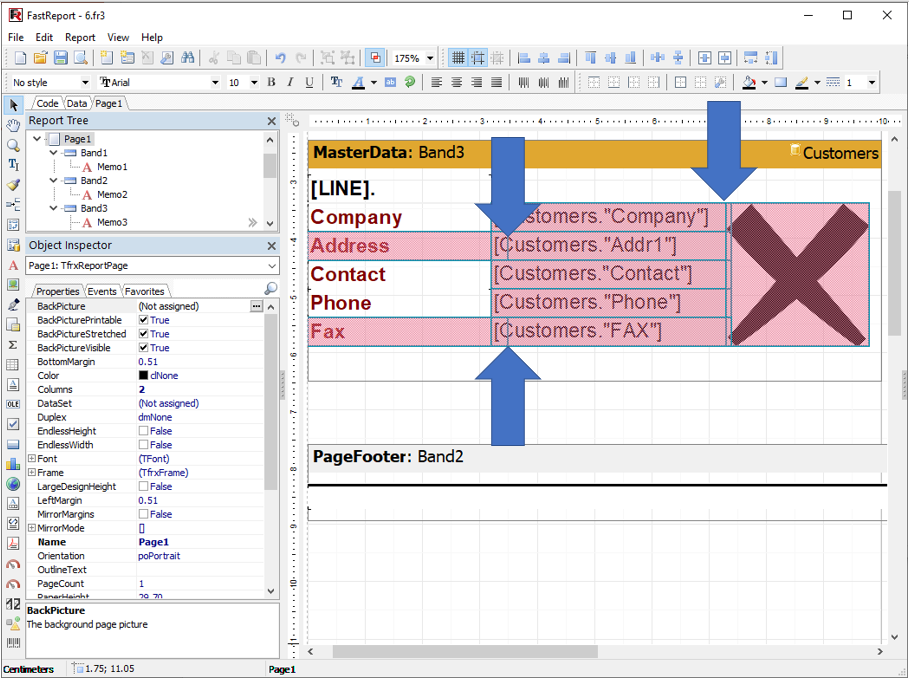Image resolution: width=909 pixels, height=678 pixels.
Task: Insert a Text object with A tool
Action: pos(13,265)
